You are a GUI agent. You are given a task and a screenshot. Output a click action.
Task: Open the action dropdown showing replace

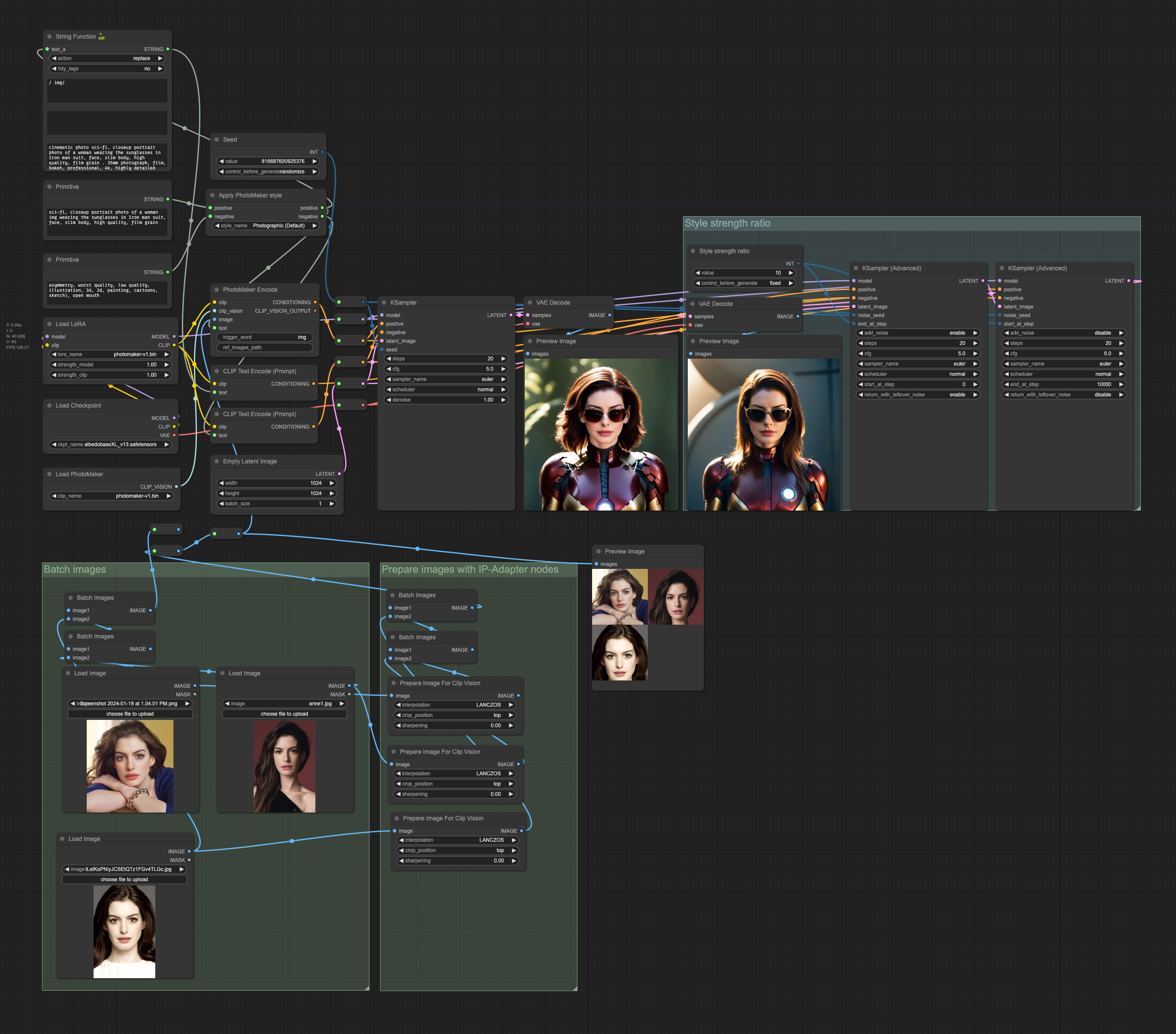point(107,58)
